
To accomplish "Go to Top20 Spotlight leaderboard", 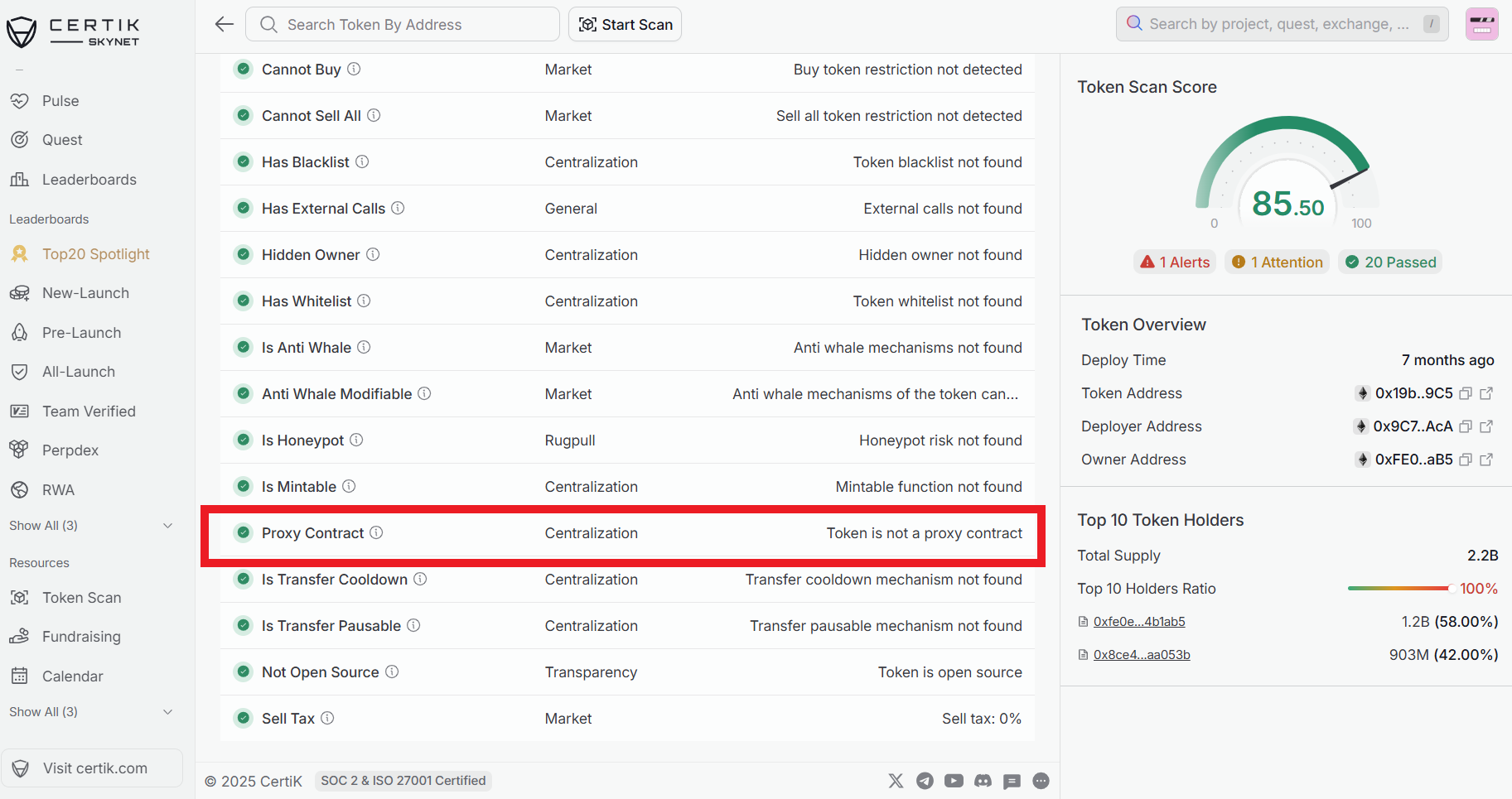I will 95,254.
